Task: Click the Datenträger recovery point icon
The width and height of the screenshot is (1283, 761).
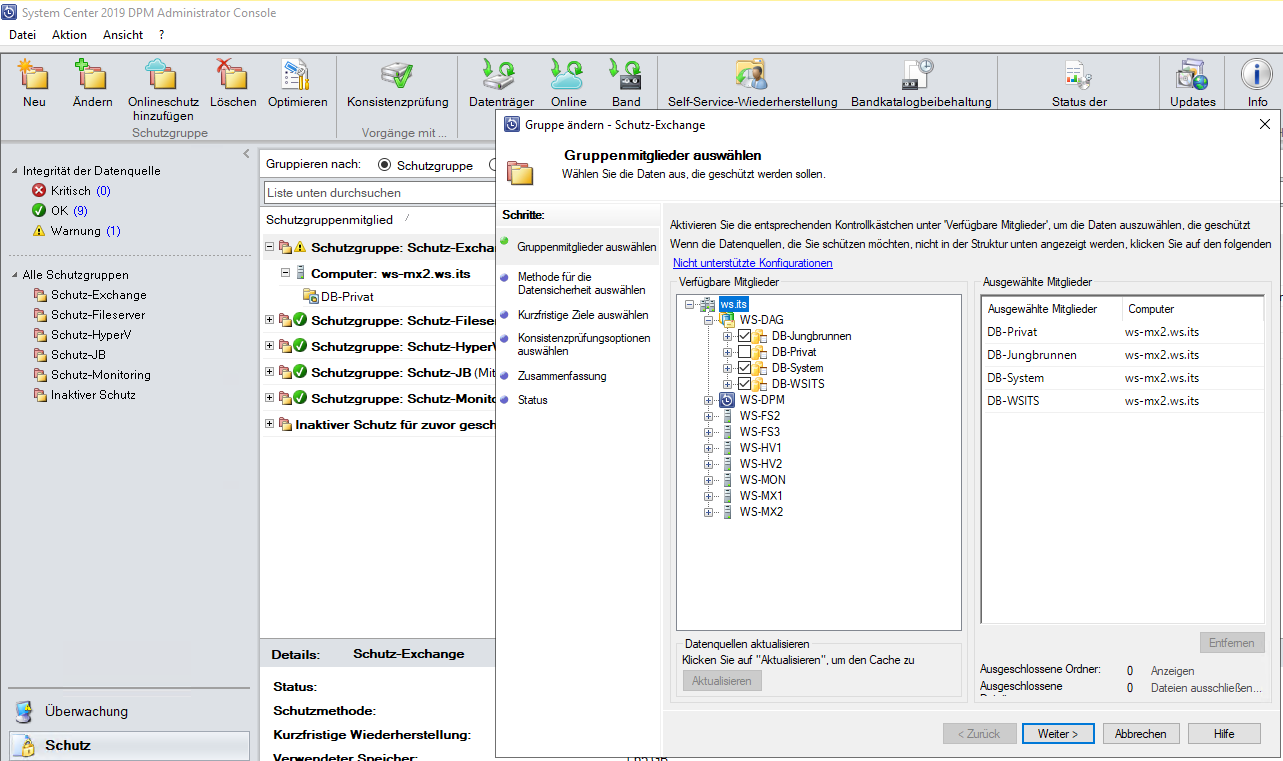Action: pyautogui.click(x=501, y=75)
